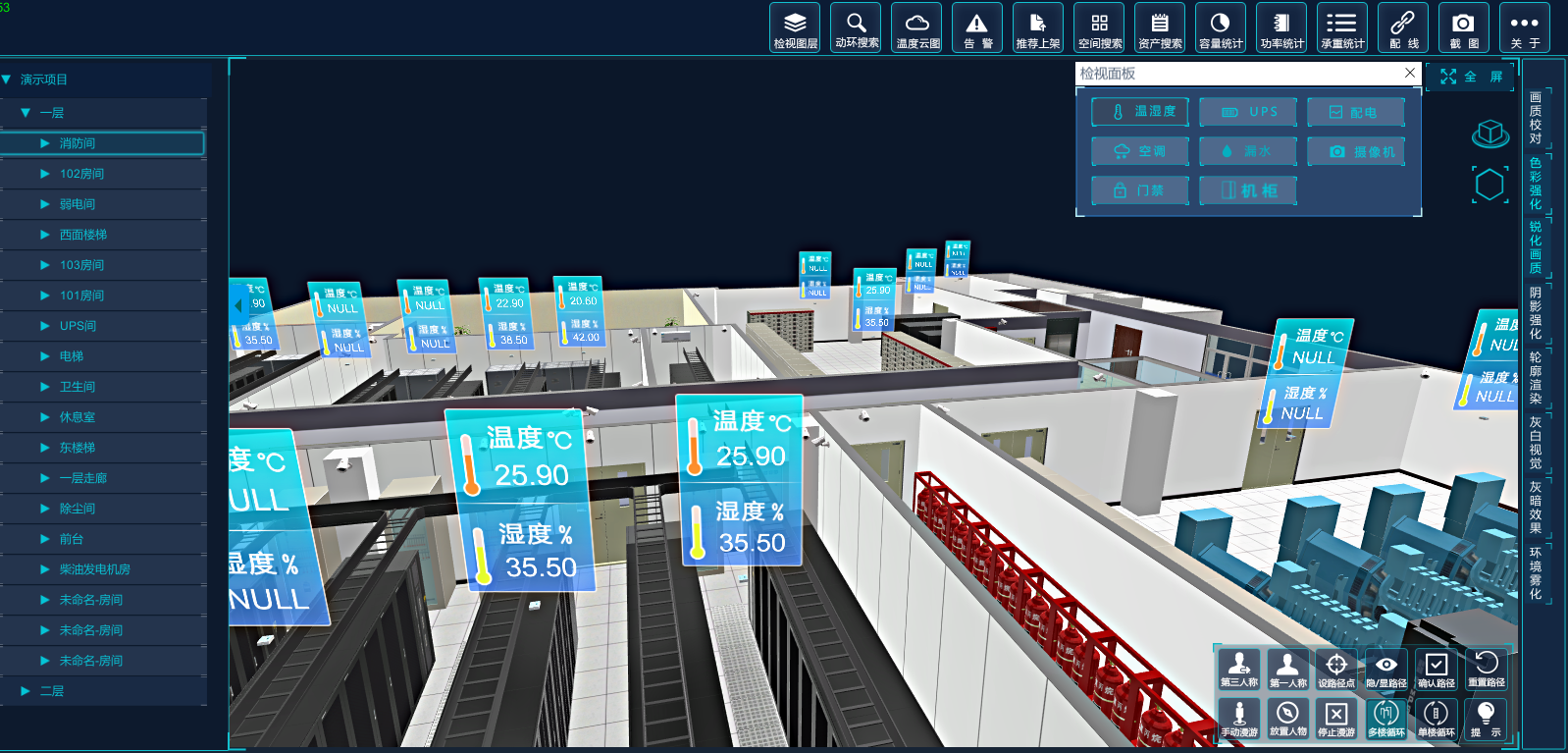Toggle path visibility with 隐/显路径
Screen dimensions: 1568x753
[x=1385, y=669]
